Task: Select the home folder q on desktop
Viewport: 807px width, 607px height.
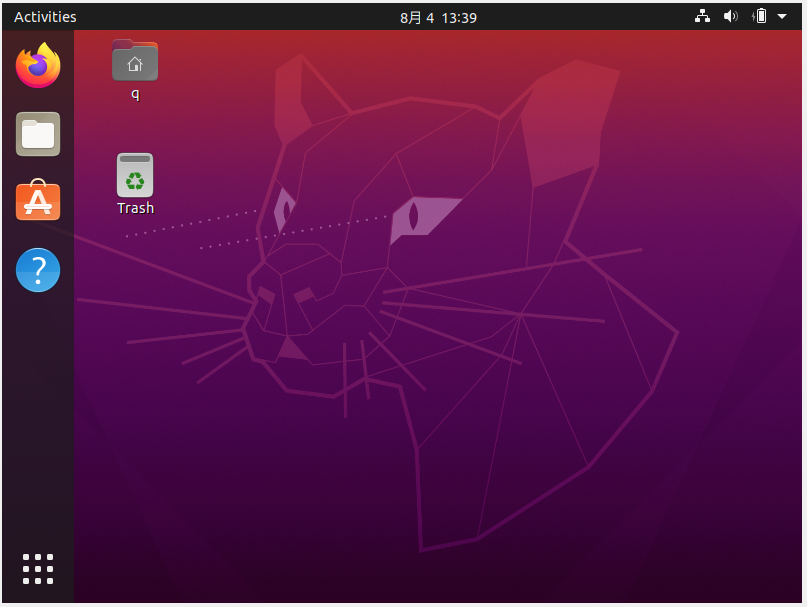Action: 135,70
